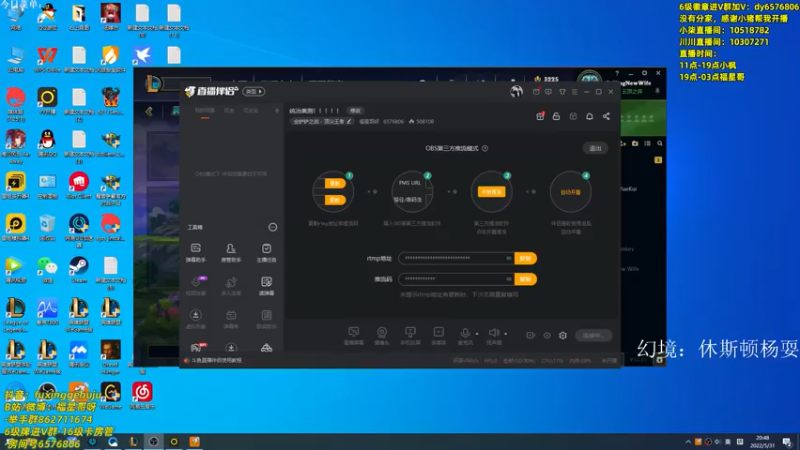The width and height of the screenshot is (800, 450).
Task: Click the car-shaped tool icon in toolbox
Action: (x=266, y=348)
